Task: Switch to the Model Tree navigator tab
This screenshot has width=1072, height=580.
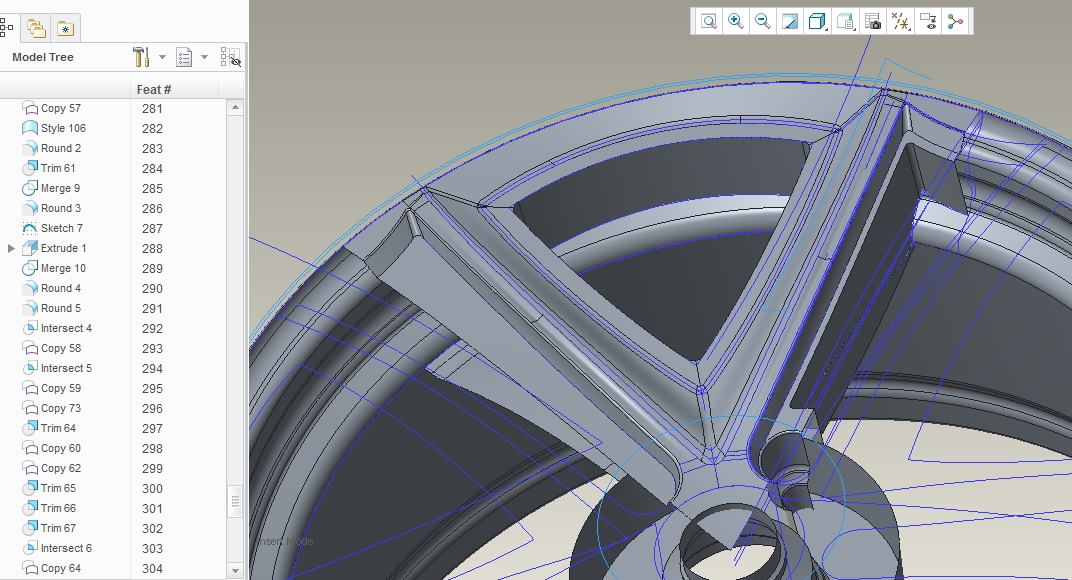Action: point(7,28)
